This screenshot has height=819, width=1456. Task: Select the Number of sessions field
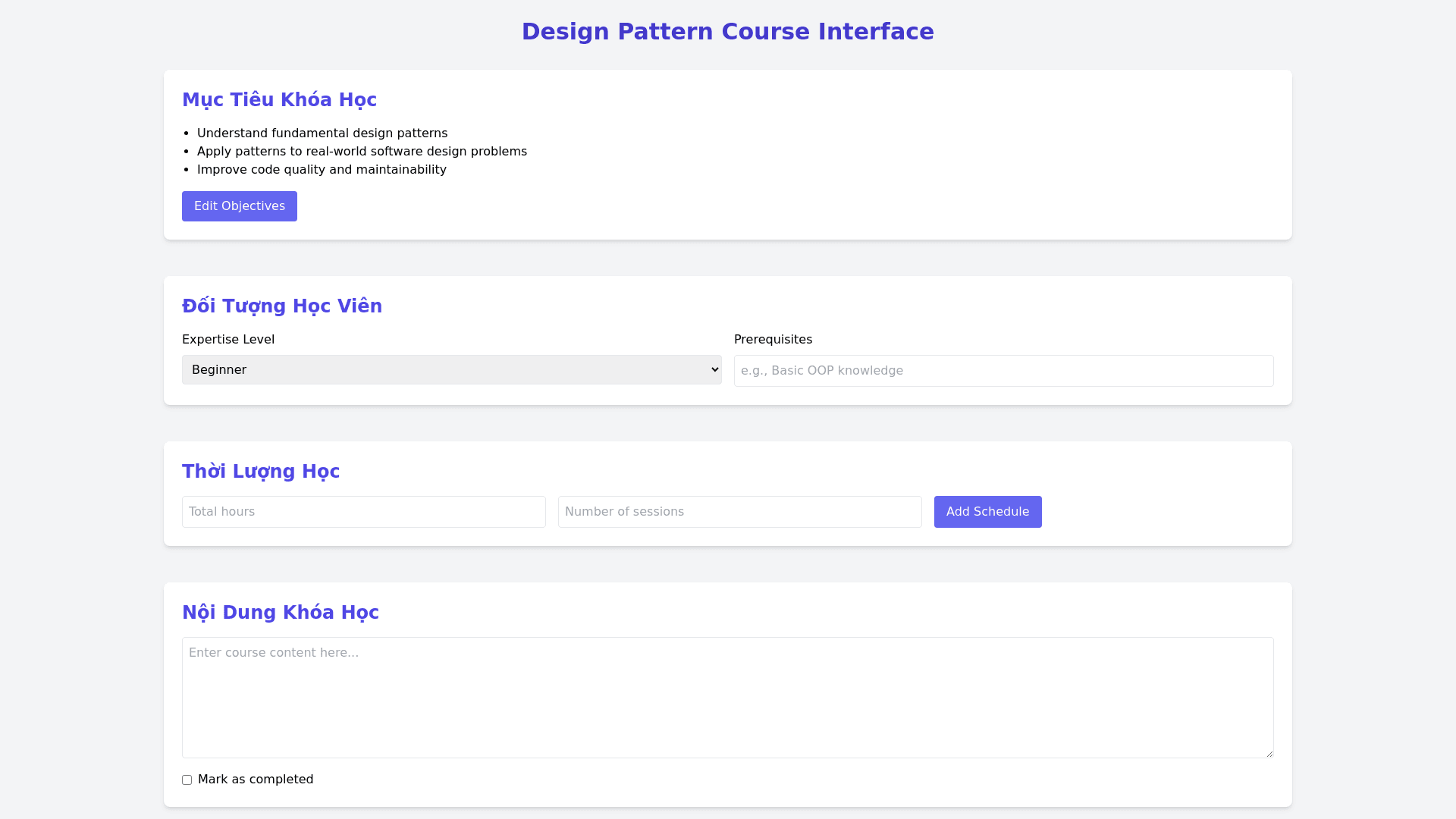[x=739, y=512]
